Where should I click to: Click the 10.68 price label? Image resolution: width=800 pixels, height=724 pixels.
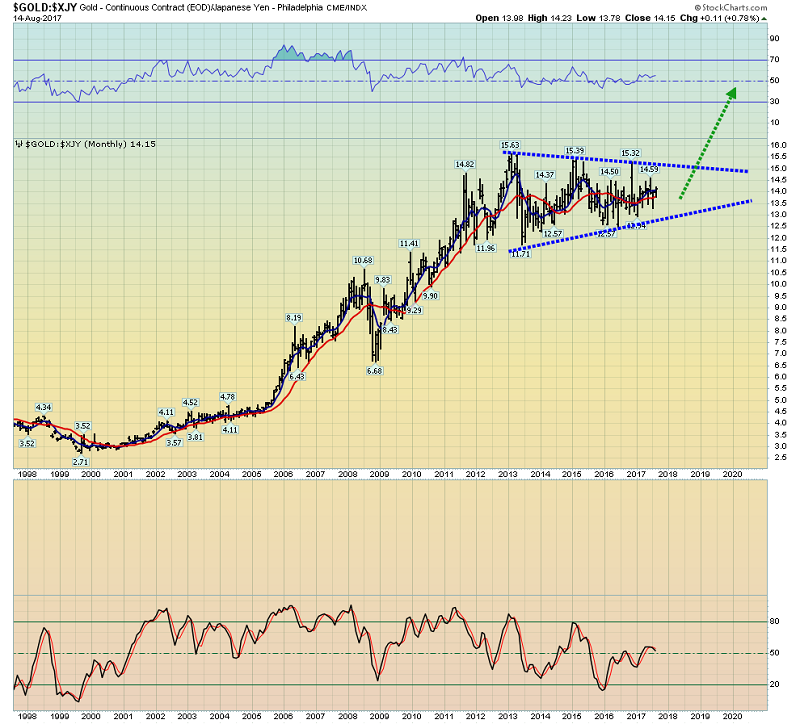tap(363, 261)
